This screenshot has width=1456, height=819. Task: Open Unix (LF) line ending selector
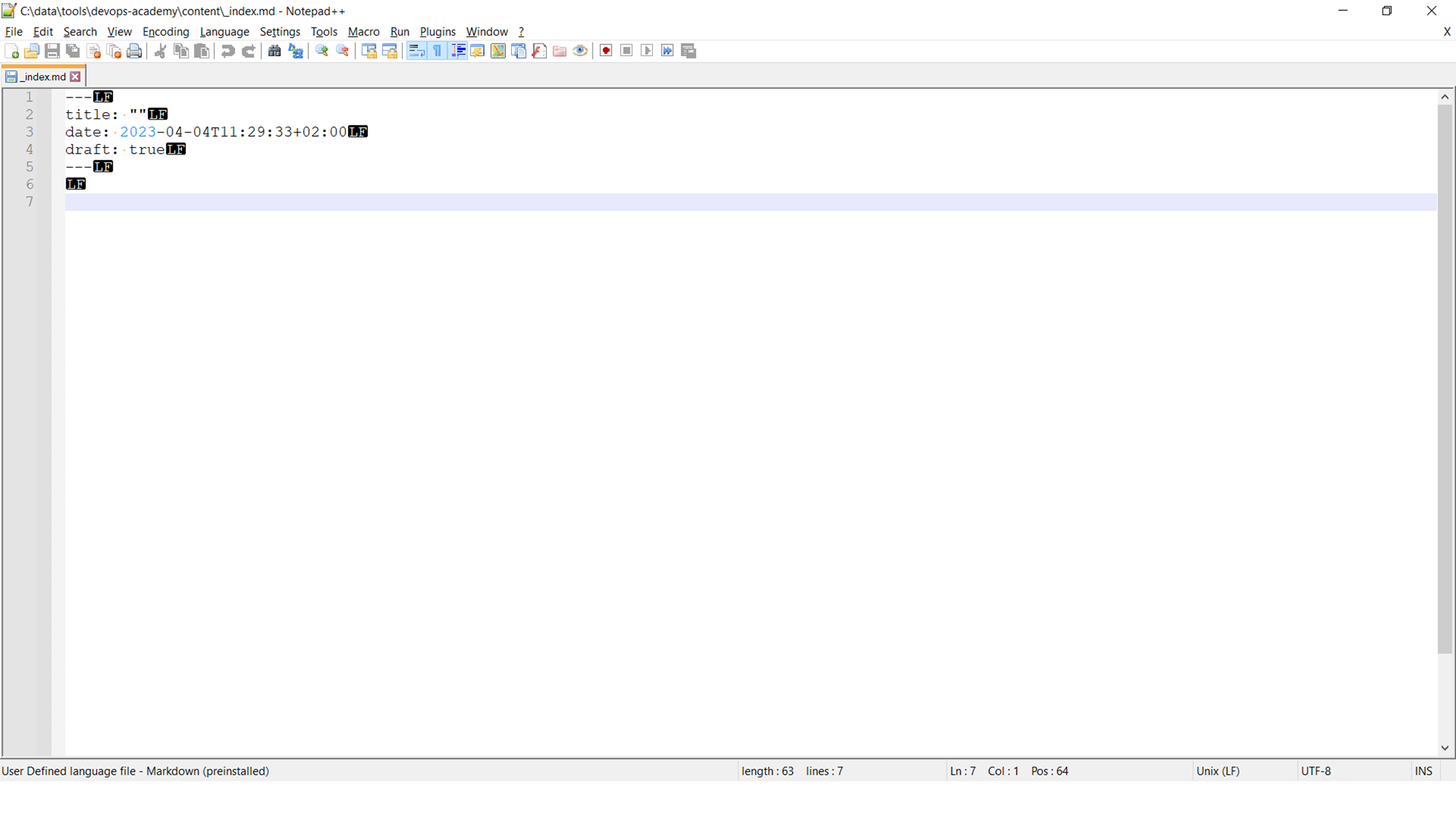tap(1217, 771)
